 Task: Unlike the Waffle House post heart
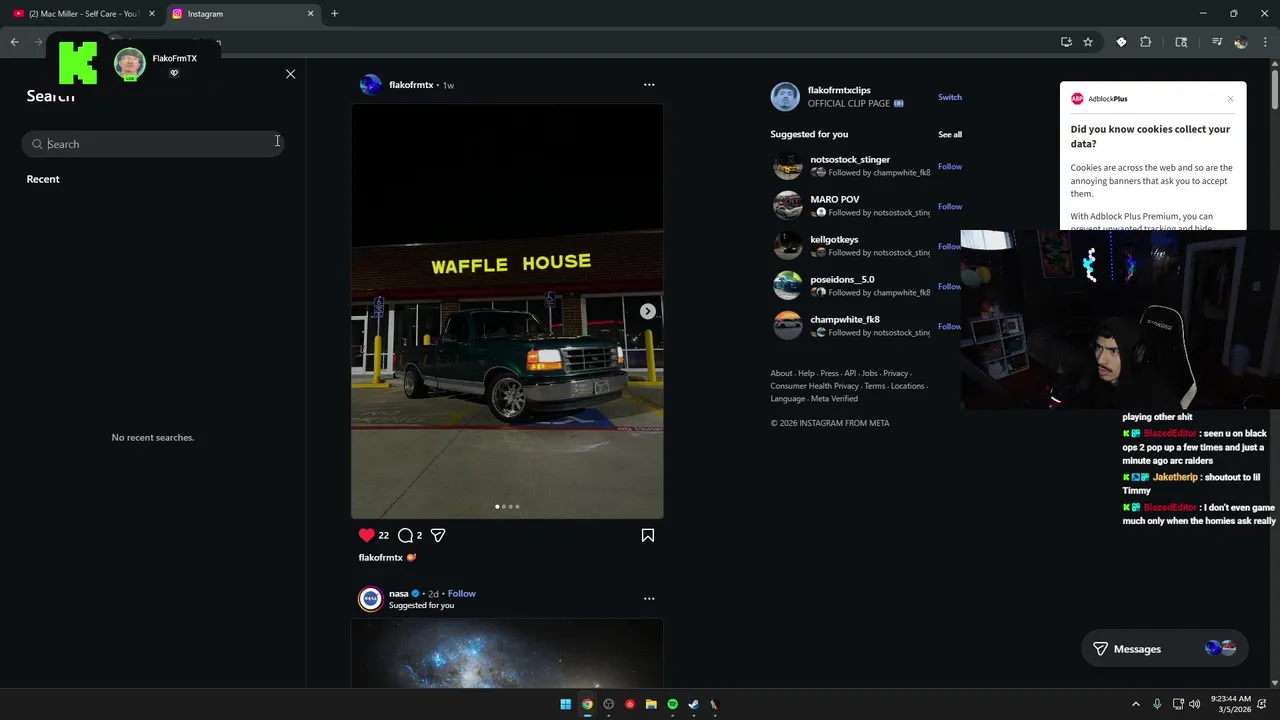(367, 535)
